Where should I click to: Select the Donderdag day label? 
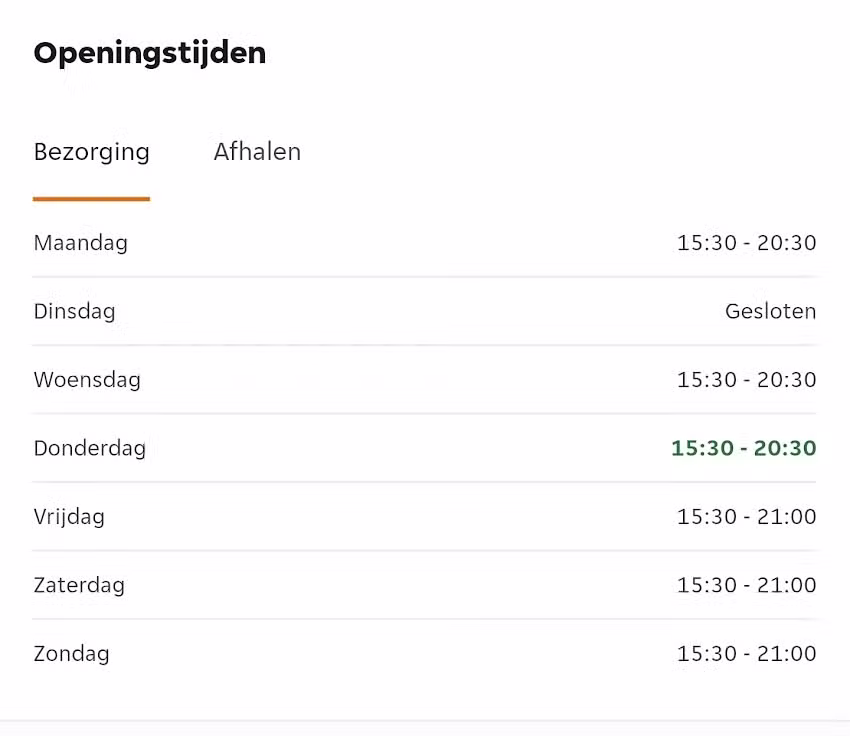(x=89, y=448)
